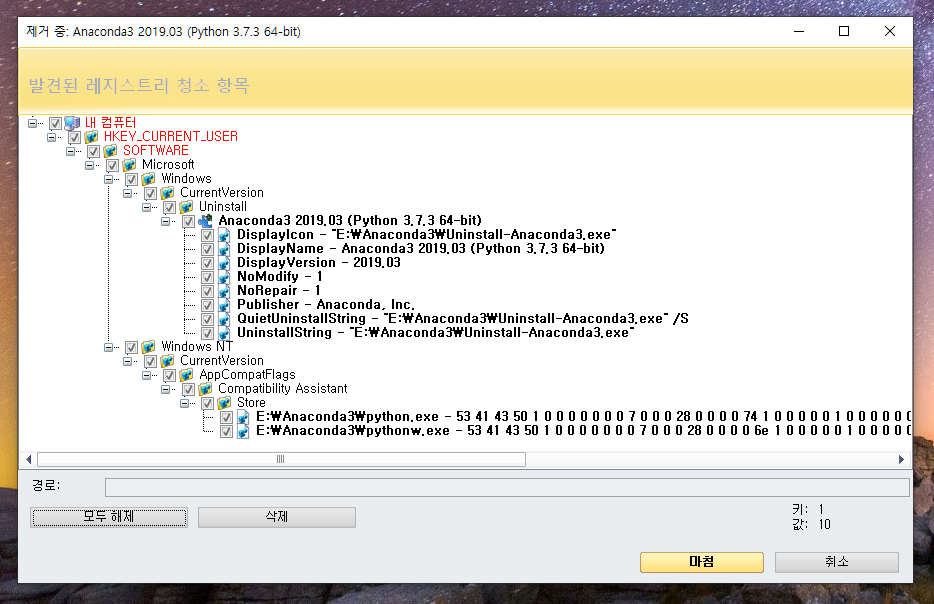The width and height of the screenshot is (934, 604).
Task: Click the Windows NT key icon
Action: pos(148,347)
